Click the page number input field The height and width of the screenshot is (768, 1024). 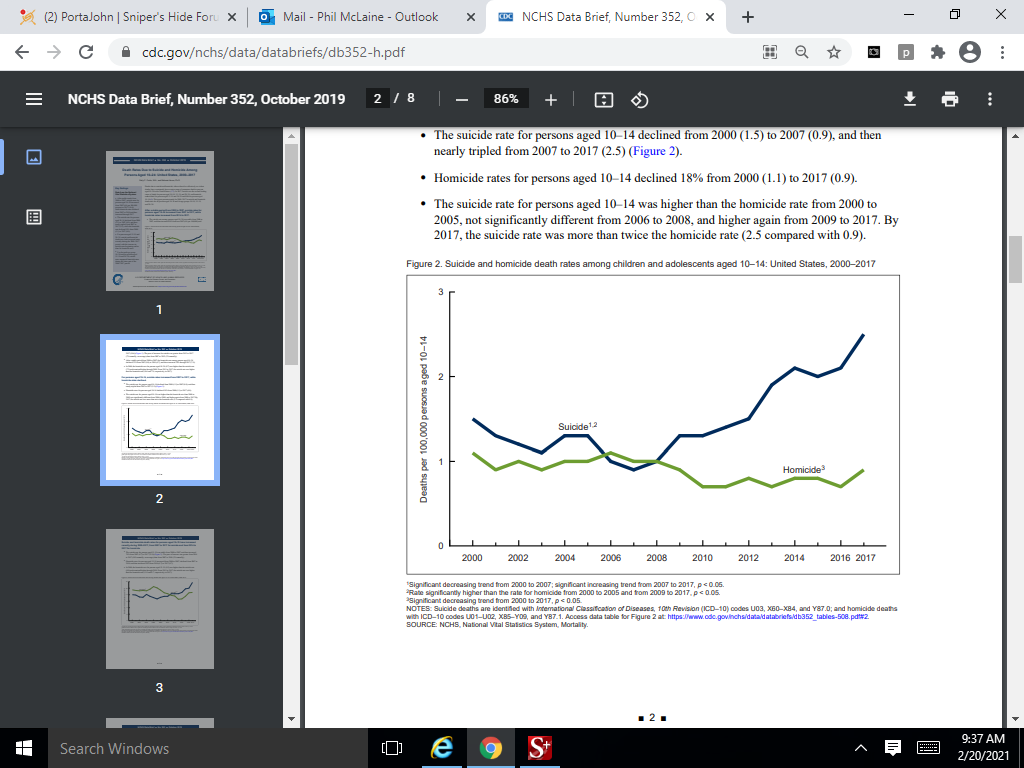(x=377, y=99)
